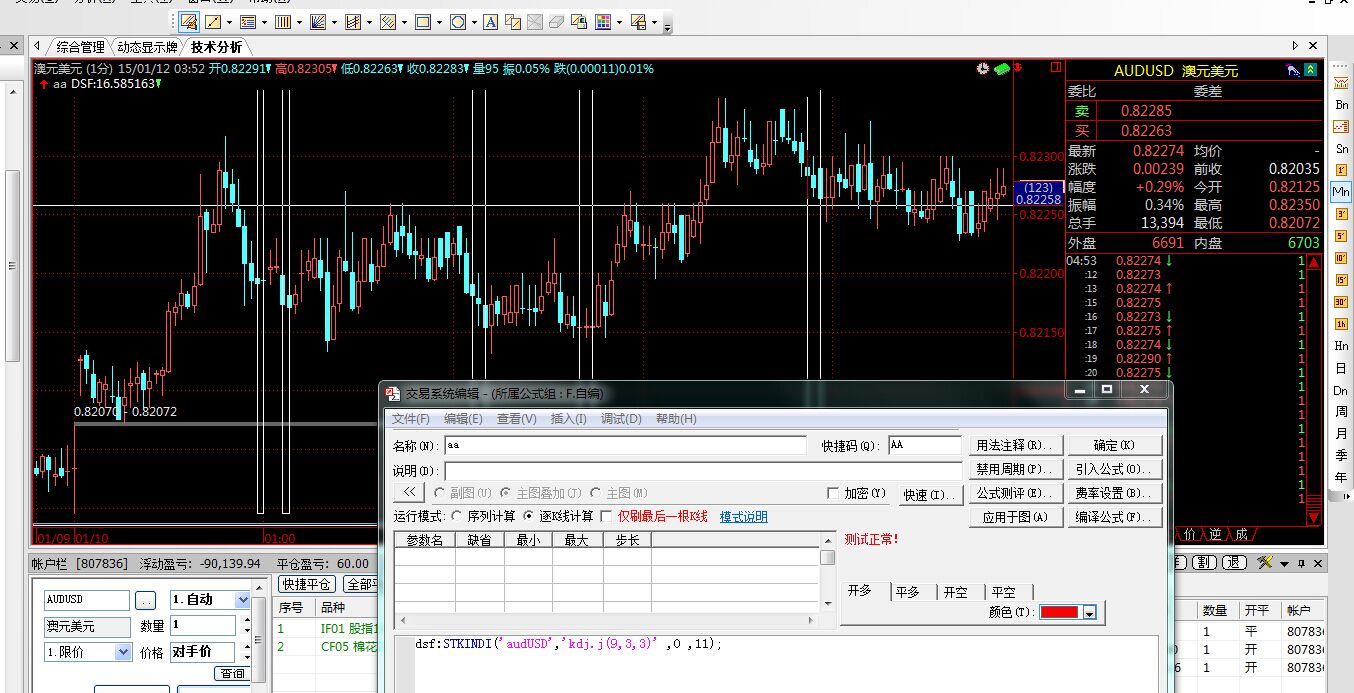Click the green double-arrow icon in quote header

1310,70
